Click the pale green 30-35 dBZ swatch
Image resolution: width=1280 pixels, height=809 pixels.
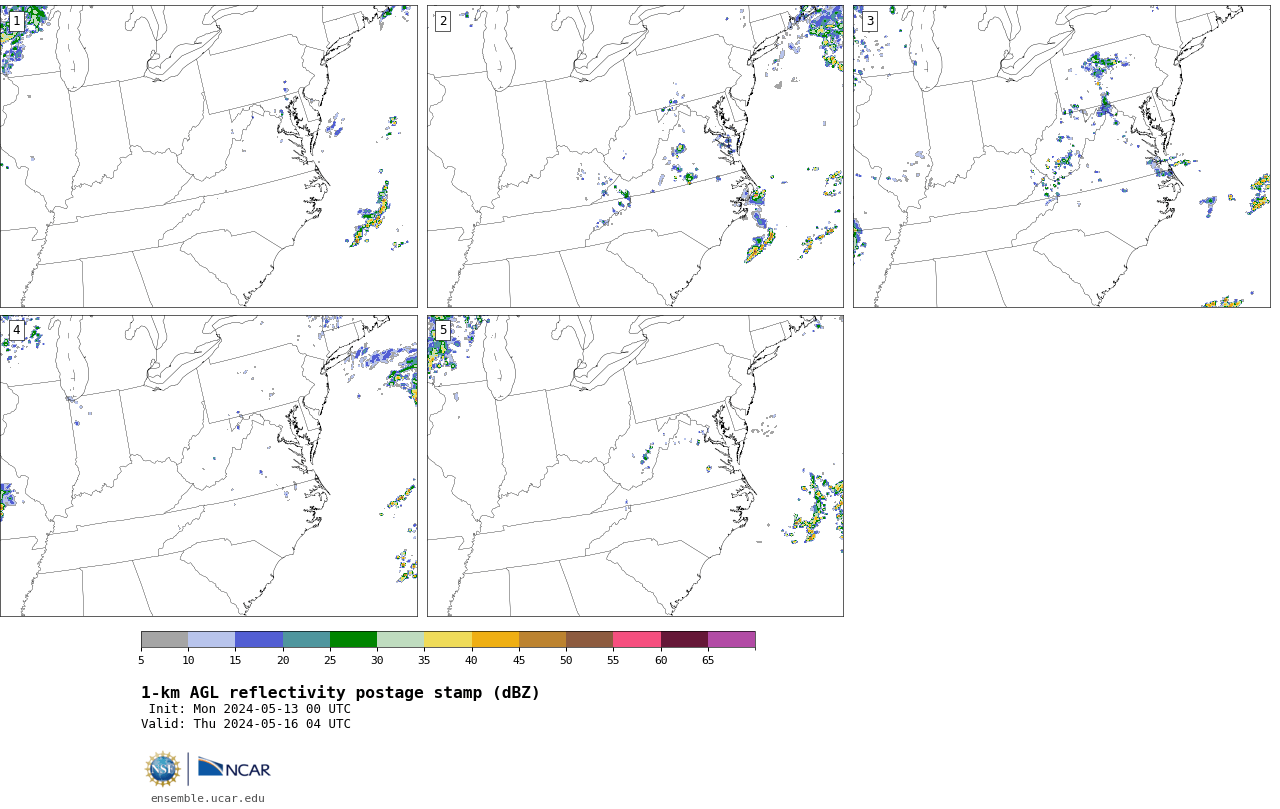coord(400,640)
